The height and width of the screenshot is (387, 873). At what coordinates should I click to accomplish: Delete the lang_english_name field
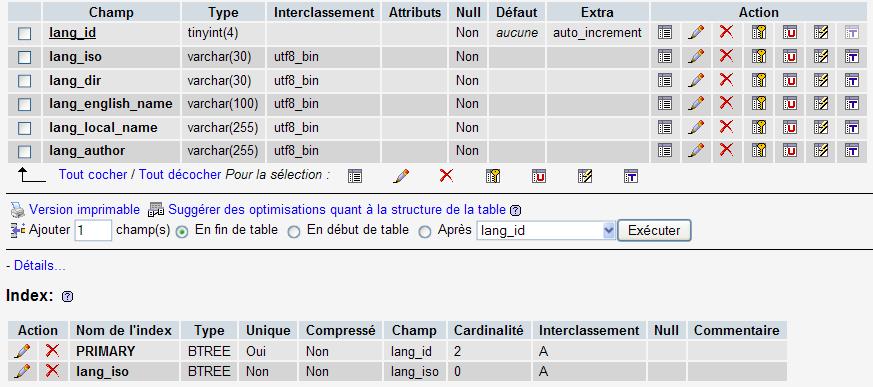[x=726, y=103]
